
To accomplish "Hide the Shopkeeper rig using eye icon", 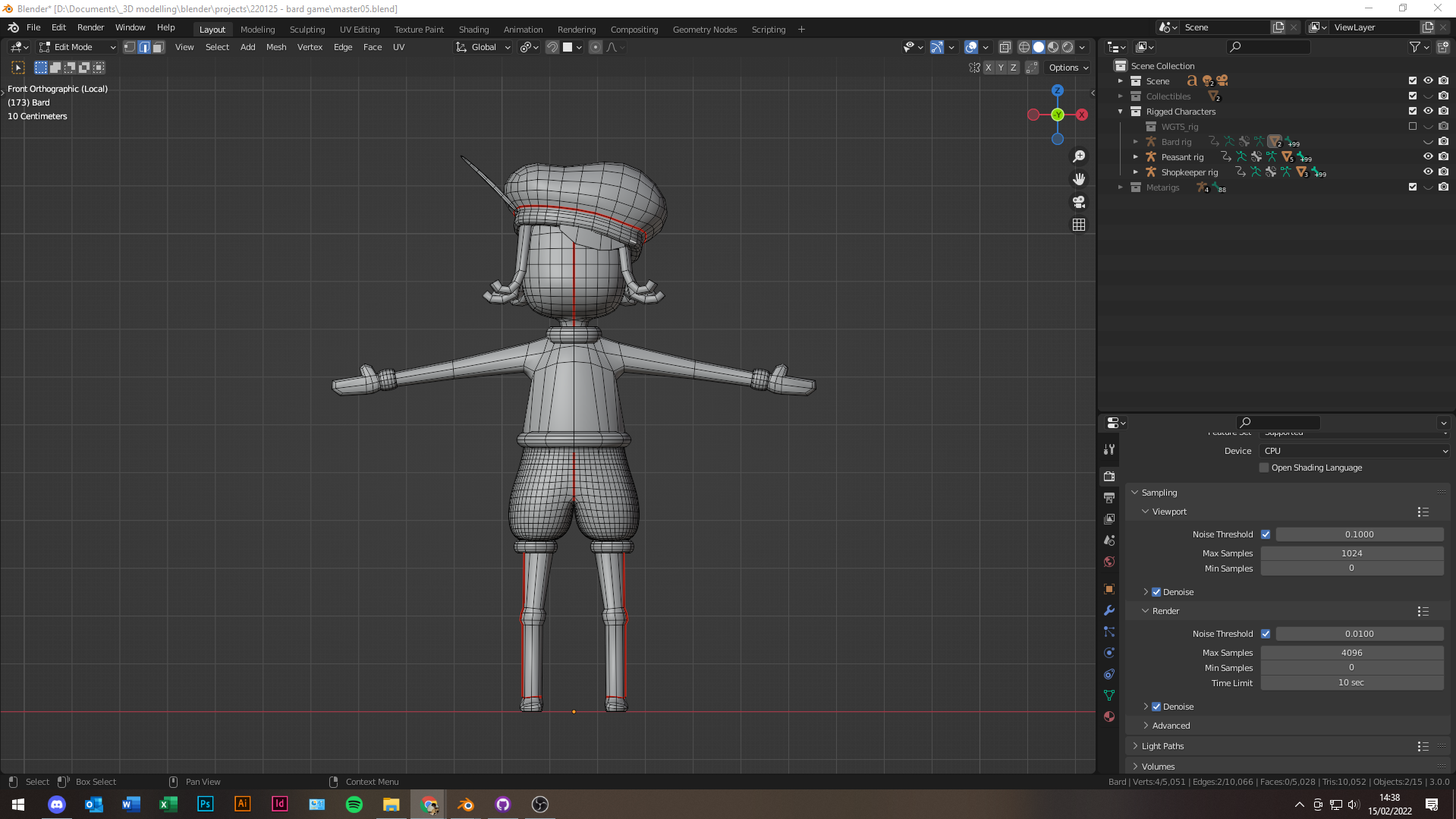I will (1427, 172).
